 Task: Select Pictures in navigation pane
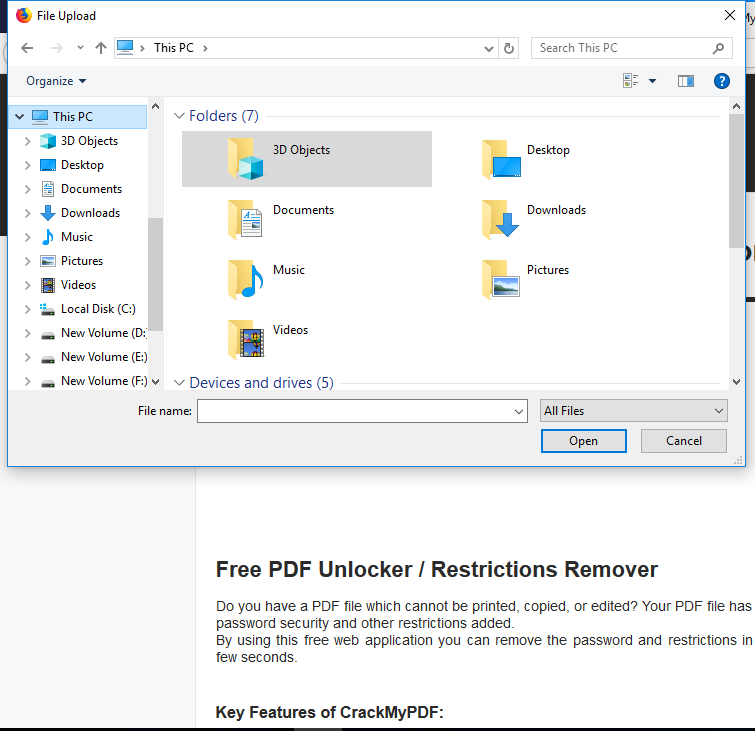pyautogui.click(x=81, y=261)
